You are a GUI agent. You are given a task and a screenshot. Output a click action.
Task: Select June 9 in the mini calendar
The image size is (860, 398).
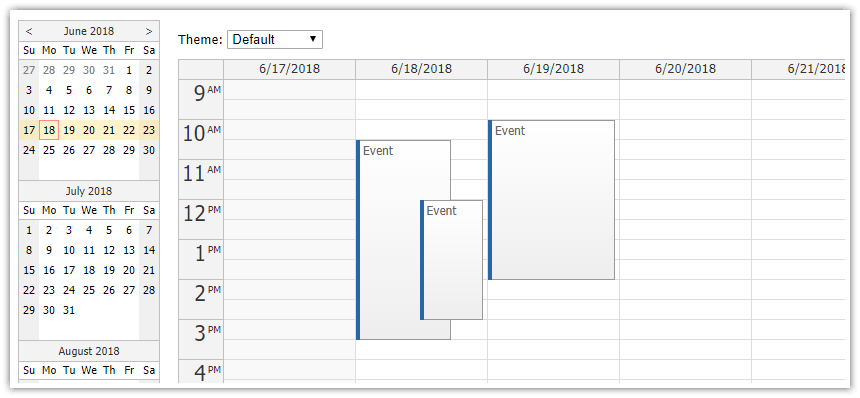[149, 90]
